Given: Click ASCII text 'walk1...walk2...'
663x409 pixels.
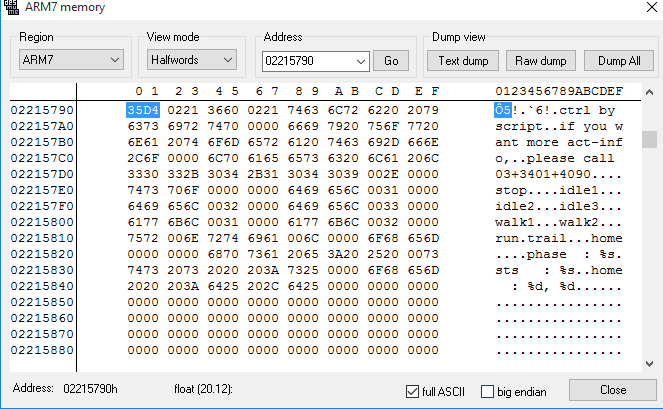Looking at the screenshot, I should coord(559,222).
